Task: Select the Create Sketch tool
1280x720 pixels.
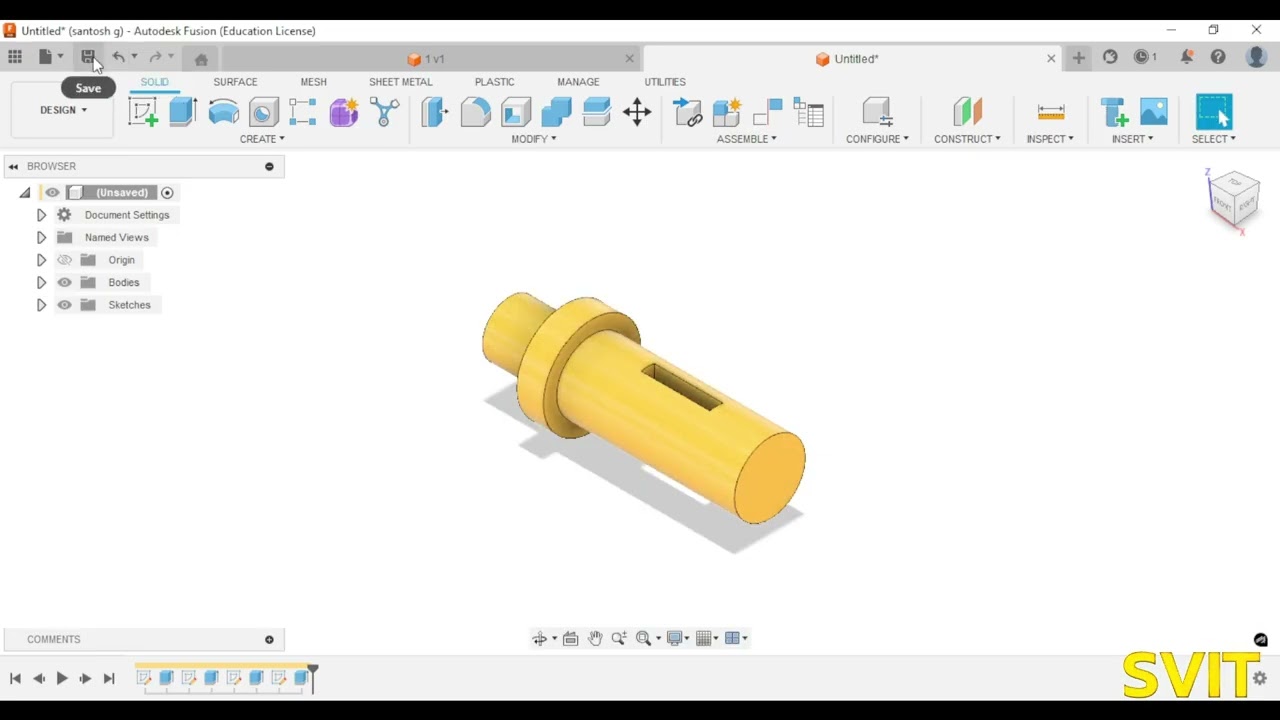Action: (x=143, y=112)
